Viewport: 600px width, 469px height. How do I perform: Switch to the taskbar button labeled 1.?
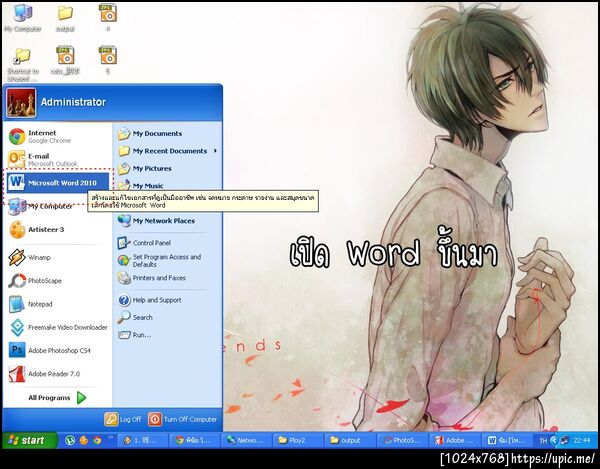[142, 440]
